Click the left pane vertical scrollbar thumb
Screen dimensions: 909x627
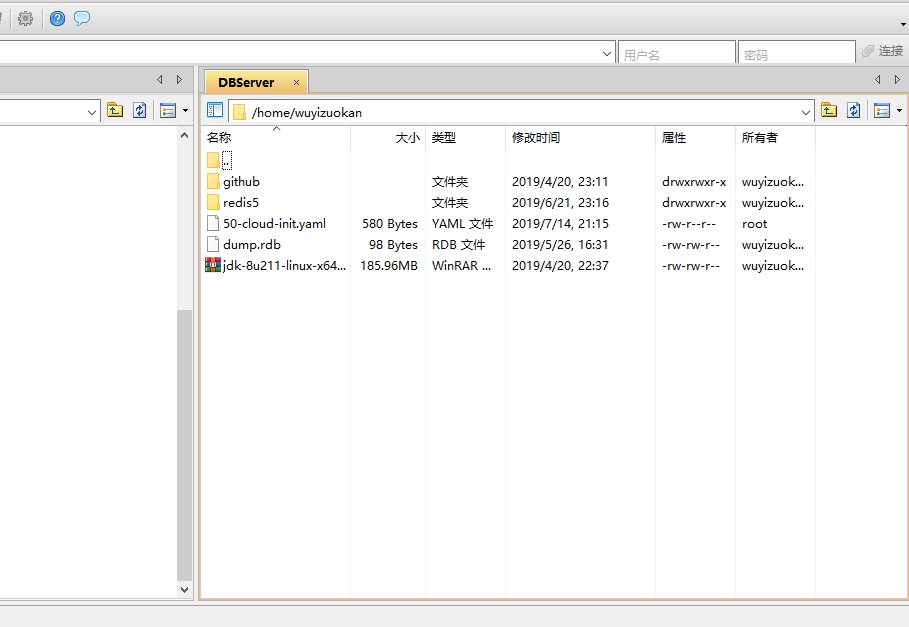click(x=184, y=445)
